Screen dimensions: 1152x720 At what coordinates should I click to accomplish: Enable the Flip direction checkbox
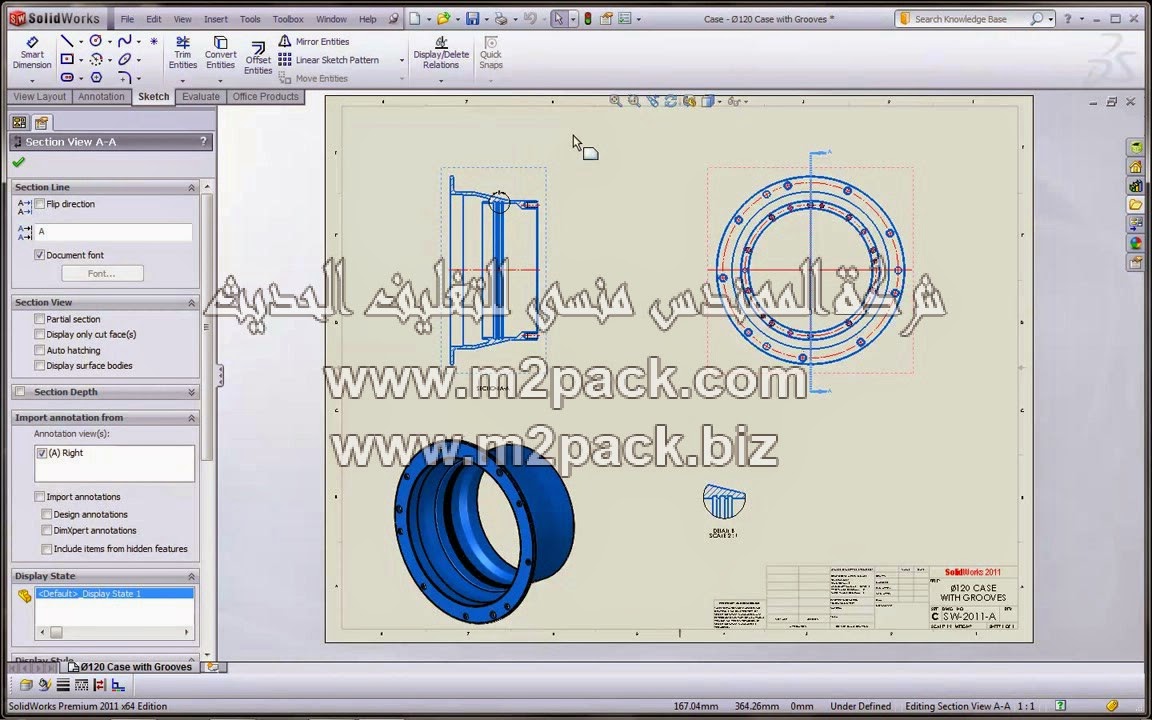(40, 204)
